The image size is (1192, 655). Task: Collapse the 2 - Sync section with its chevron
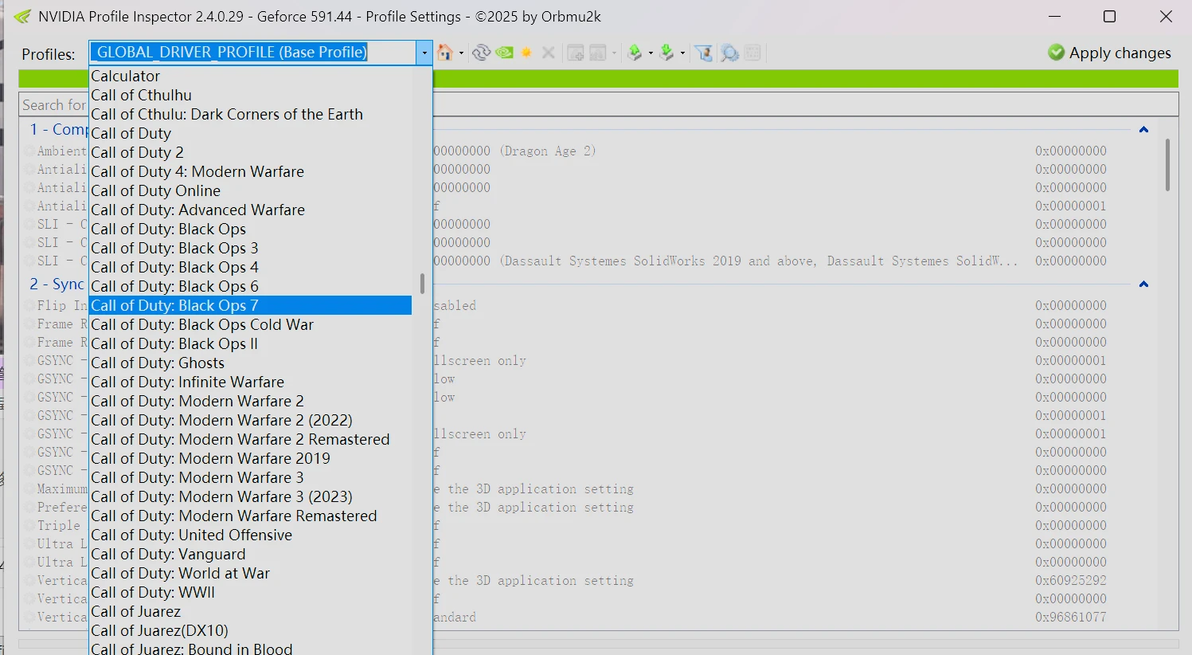click(1143, 284)
